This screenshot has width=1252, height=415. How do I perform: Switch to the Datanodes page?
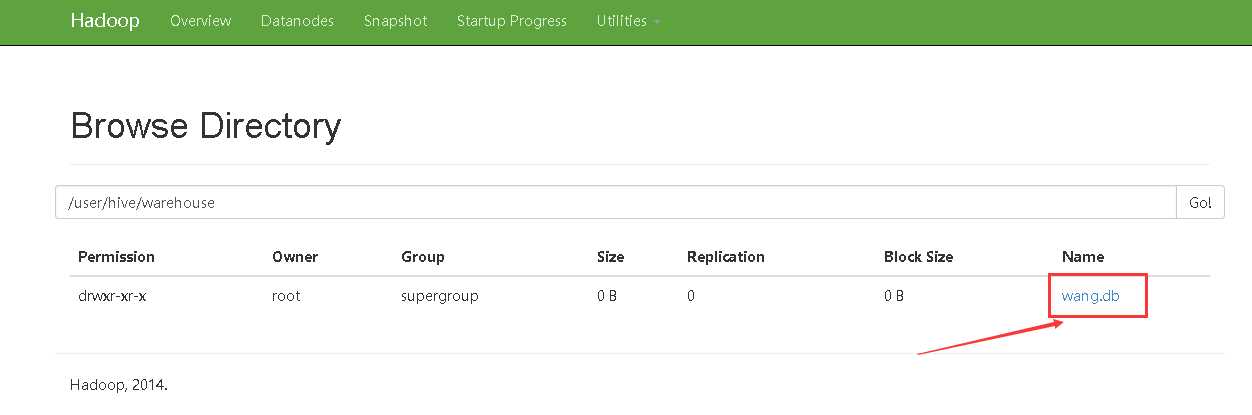tap(297, 21)
